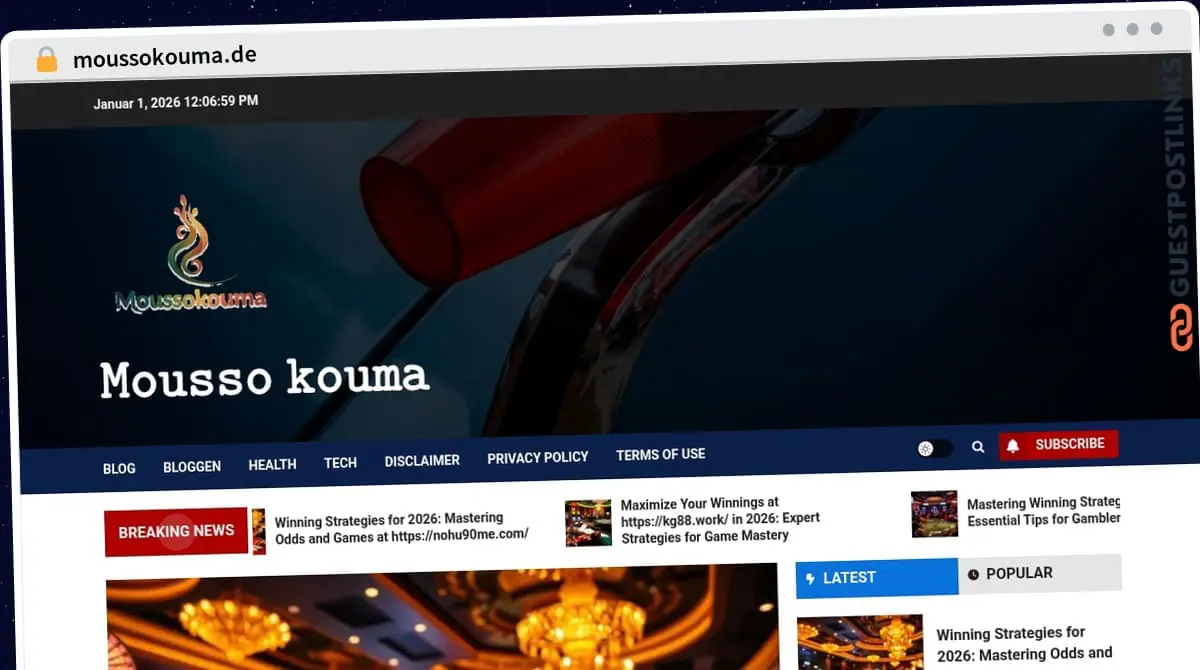Screen dimensions: 1200x670
Task: Click the SUBSCRIBE button
Action: [x=1070, y=443]
